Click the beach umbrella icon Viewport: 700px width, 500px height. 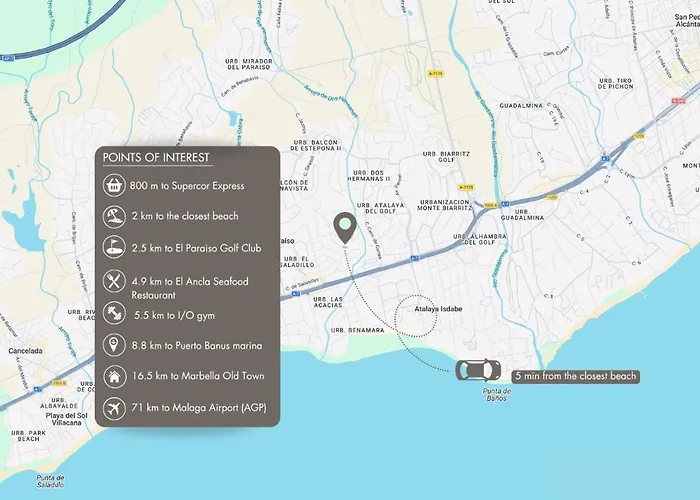click(x=114, y=216)
